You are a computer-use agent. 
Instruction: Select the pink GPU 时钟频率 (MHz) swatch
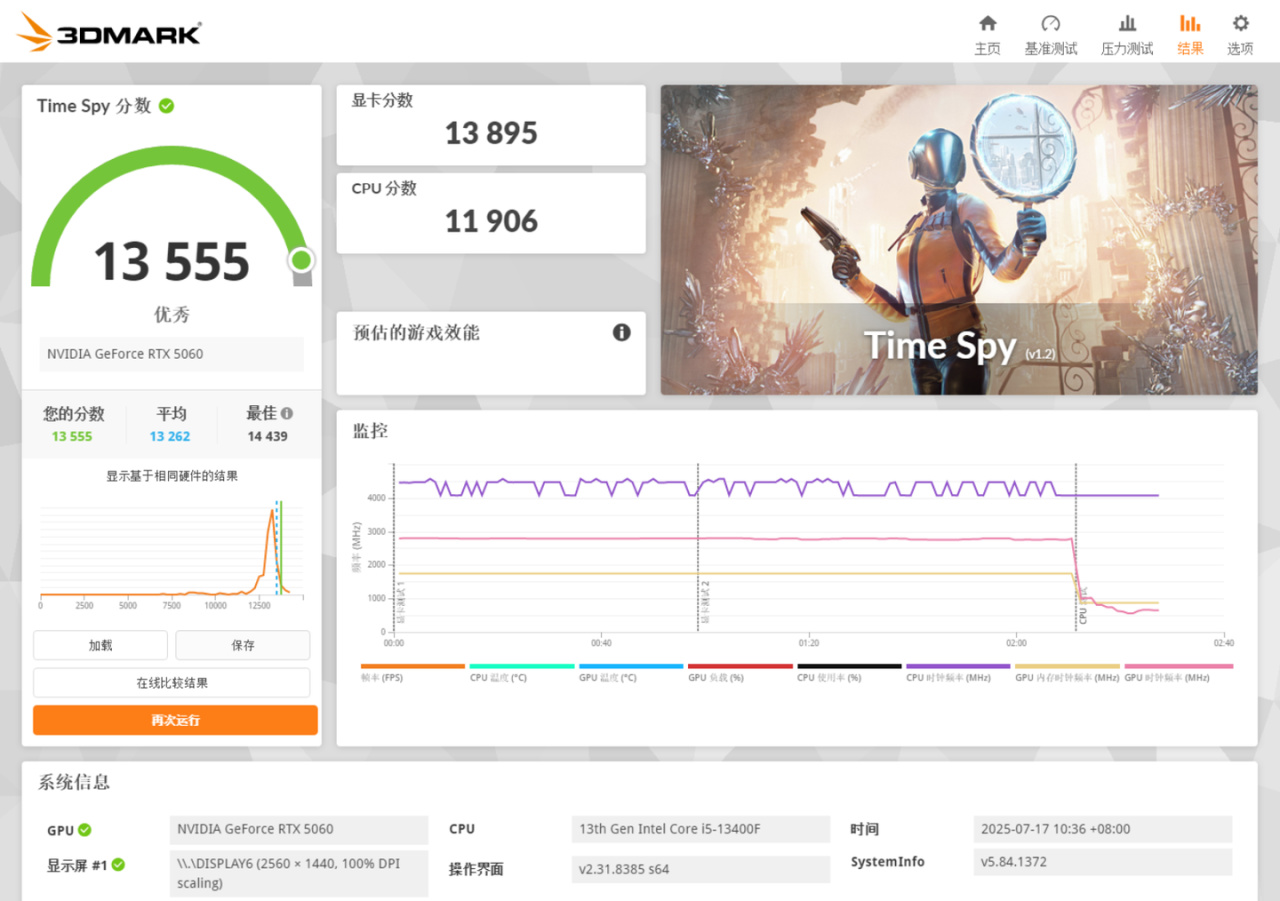pyautogui.click(x=1179, y=666)
